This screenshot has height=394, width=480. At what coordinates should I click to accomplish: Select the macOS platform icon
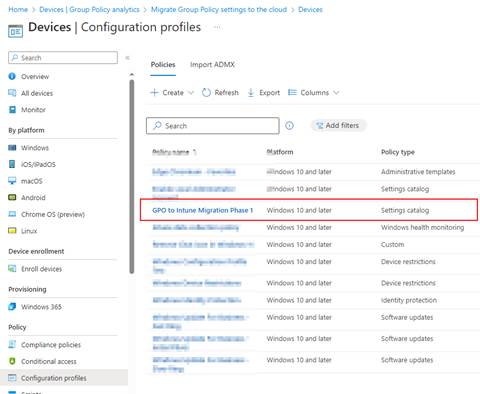click(12, 181)
